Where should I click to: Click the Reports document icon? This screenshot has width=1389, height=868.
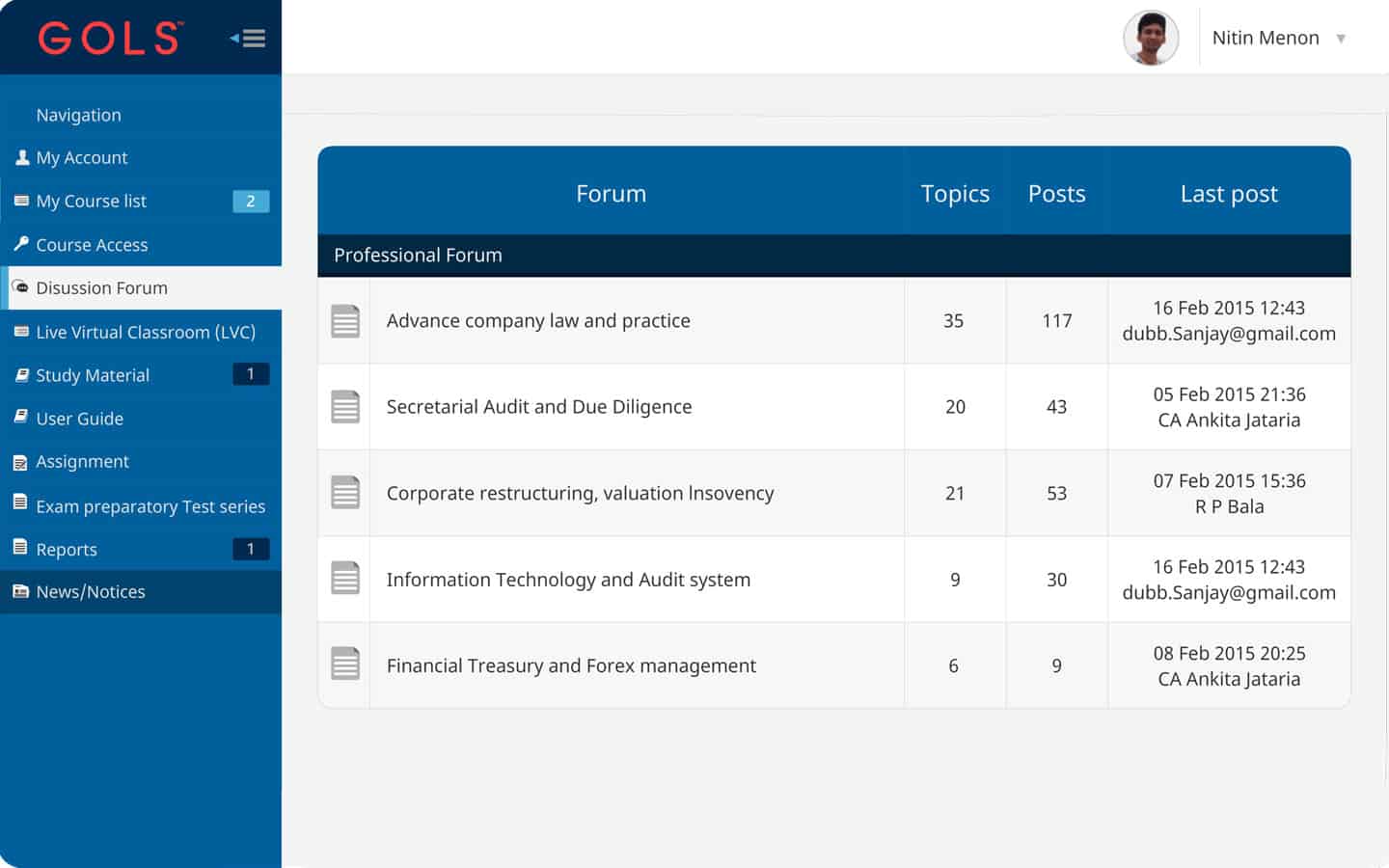20,547
